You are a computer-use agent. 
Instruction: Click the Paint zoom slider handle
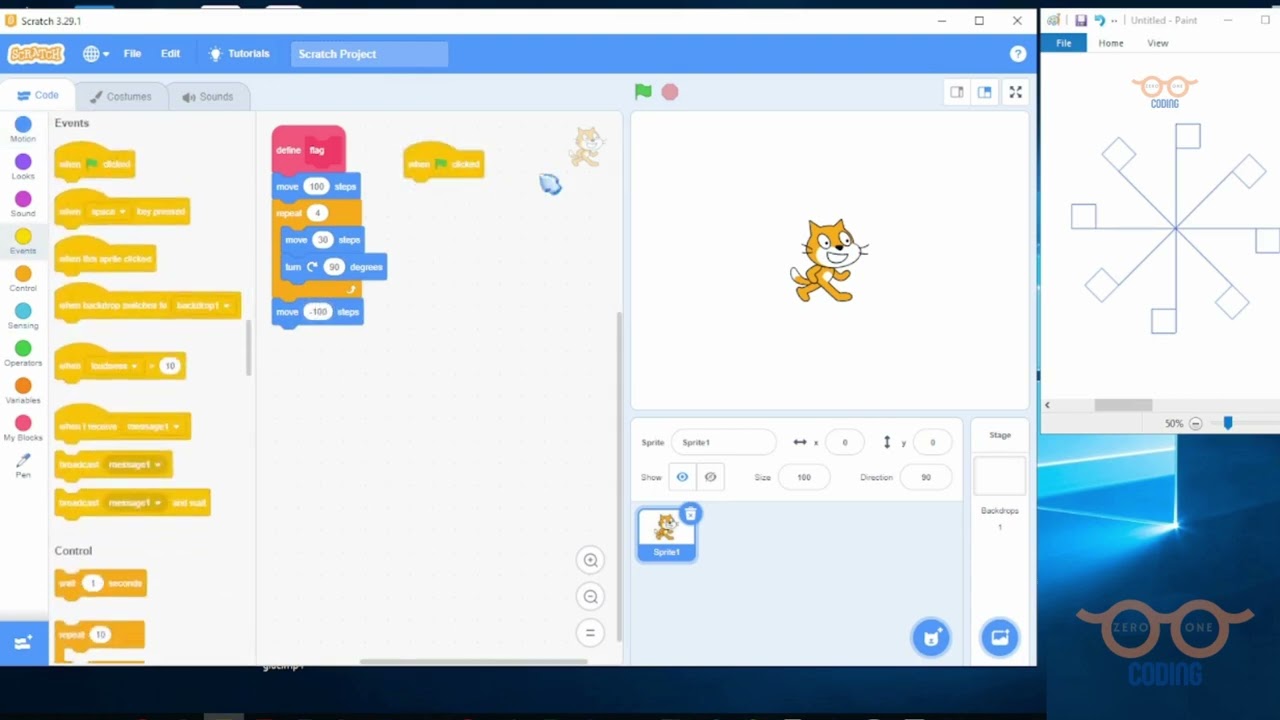(x=1228, y=423)
